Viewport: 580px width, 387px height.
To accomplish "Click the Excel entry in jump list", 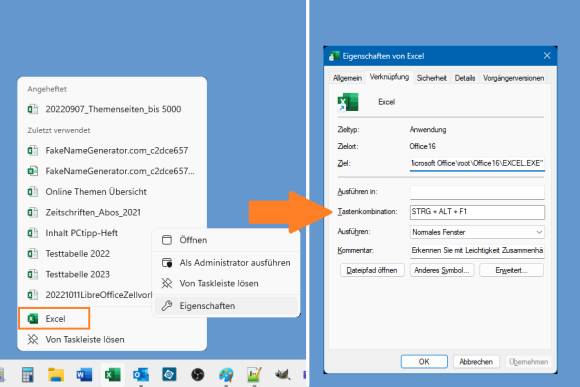I will pyautogui.click(x=54, y=319).
